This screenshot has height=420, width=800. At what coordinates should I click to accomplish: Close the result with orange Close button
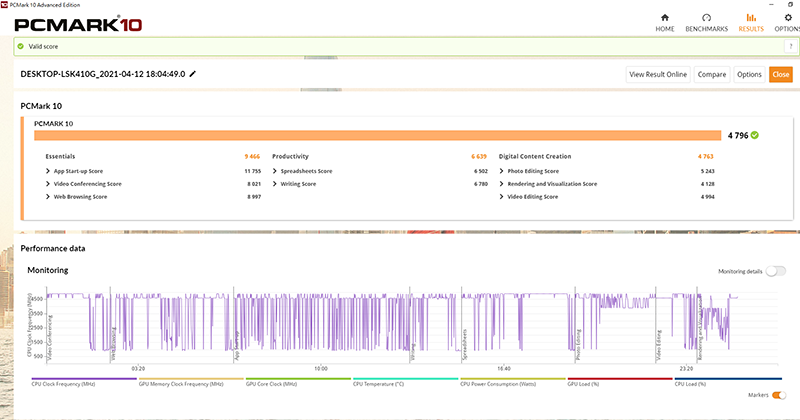[x=781, y=75]
